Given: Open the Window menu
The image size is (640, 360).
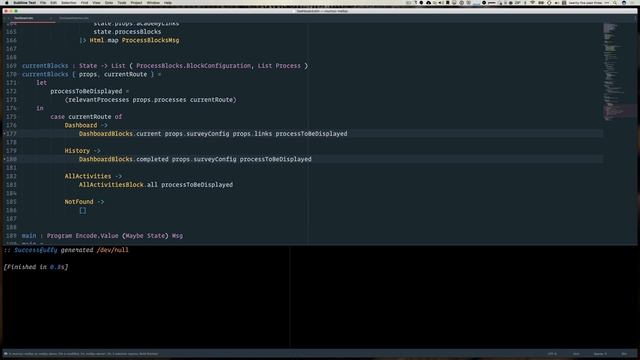Looking at the screenshot, I should pyautogui.click(x=153, y=2).
